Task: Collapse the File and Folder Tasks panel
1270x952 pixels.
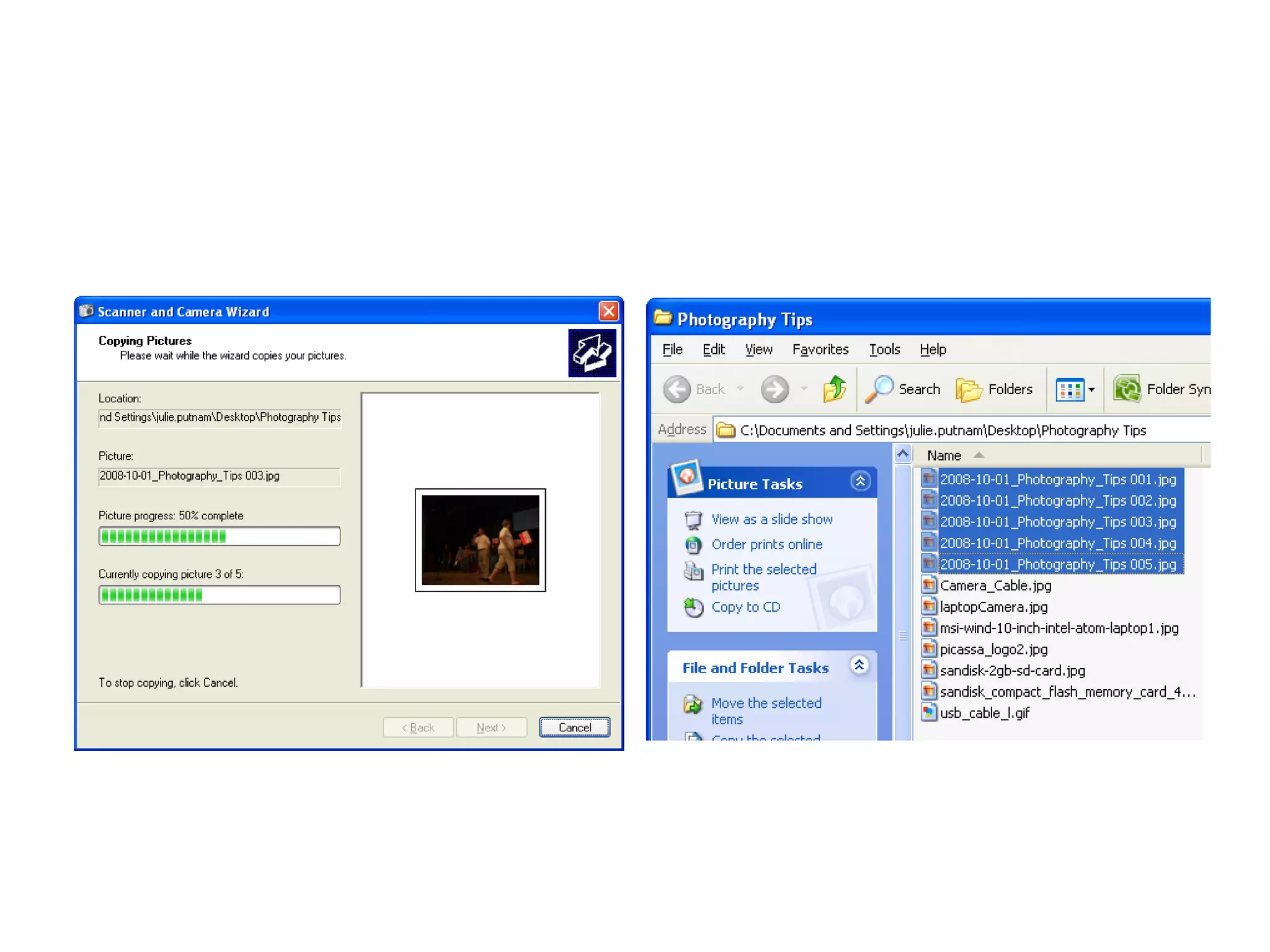Action: 859,666
